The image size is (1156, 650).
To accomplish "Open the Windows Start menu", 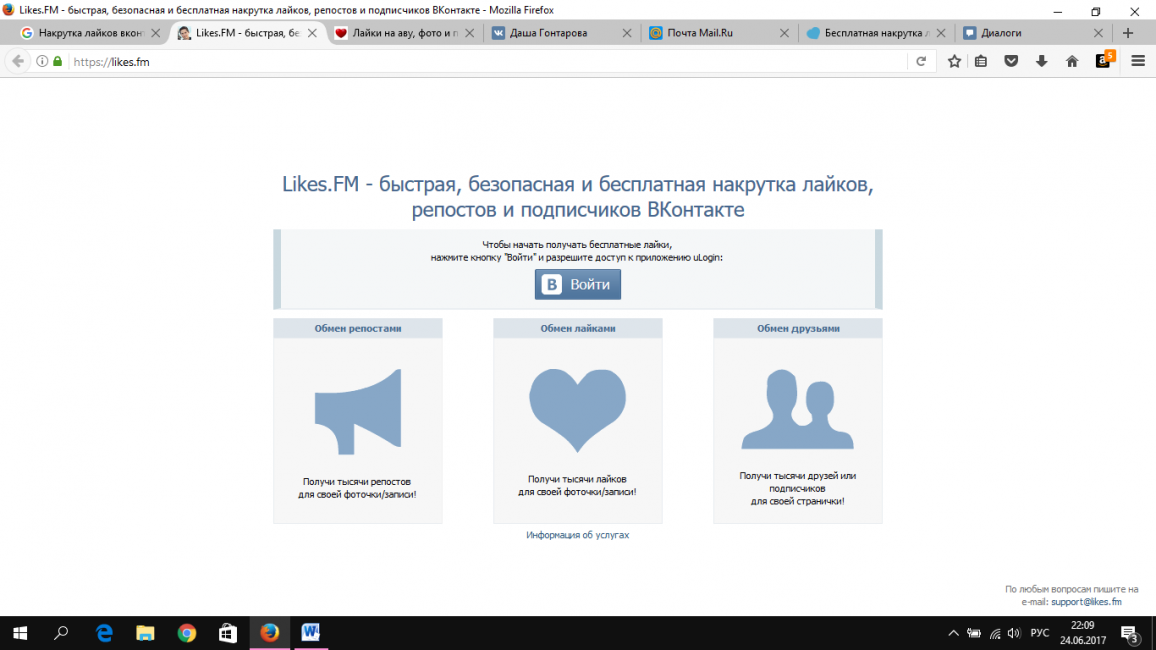I will point(20,633).
